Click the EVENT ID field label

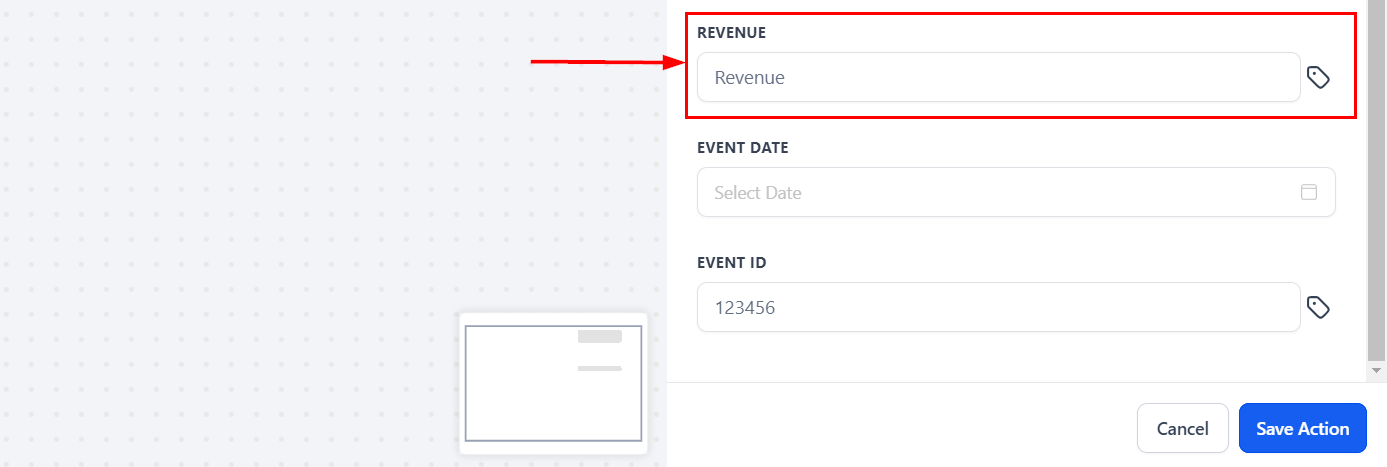pos(731,263)
